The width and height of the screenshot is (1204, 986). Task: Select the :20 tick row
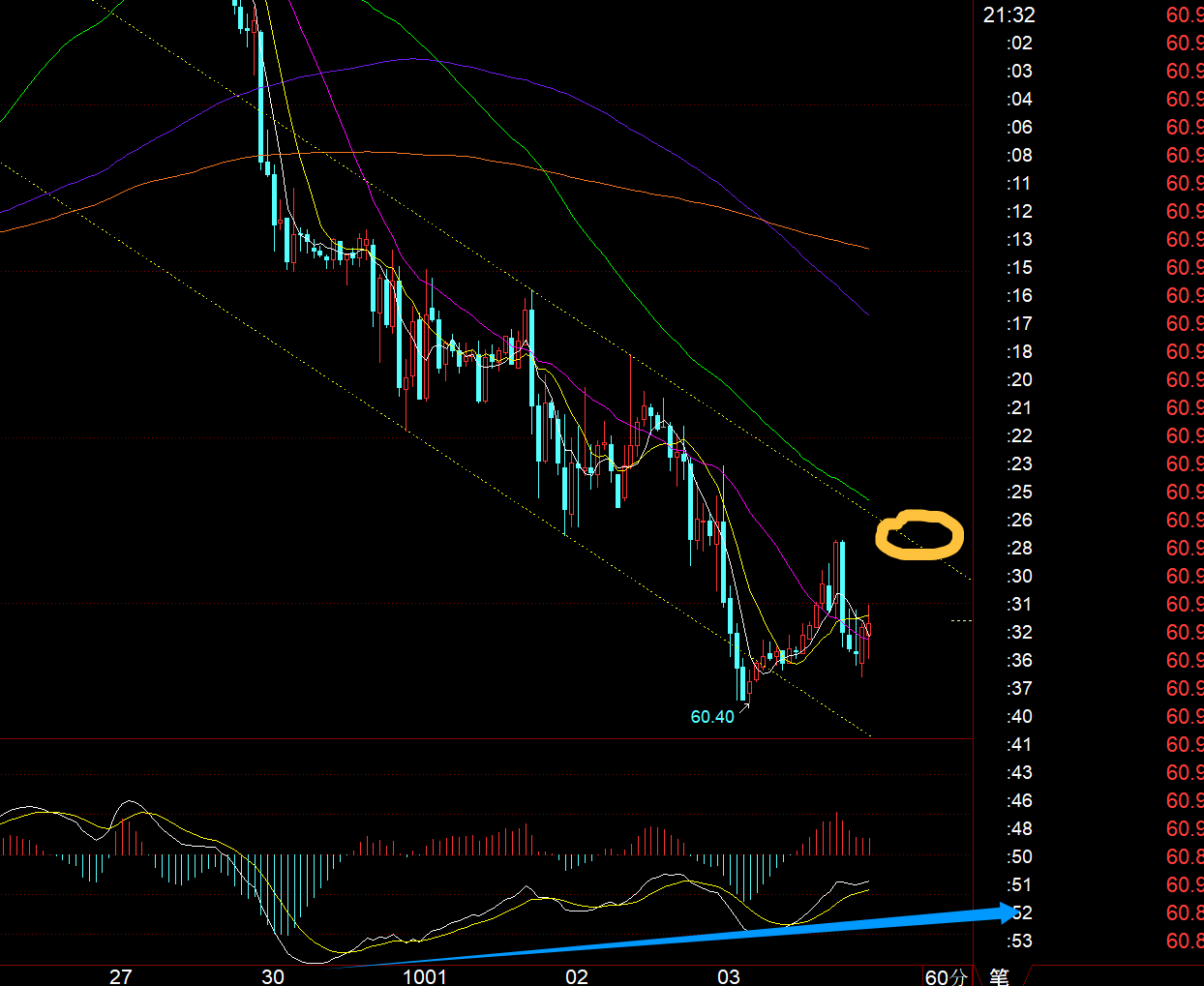point(1089,379)
